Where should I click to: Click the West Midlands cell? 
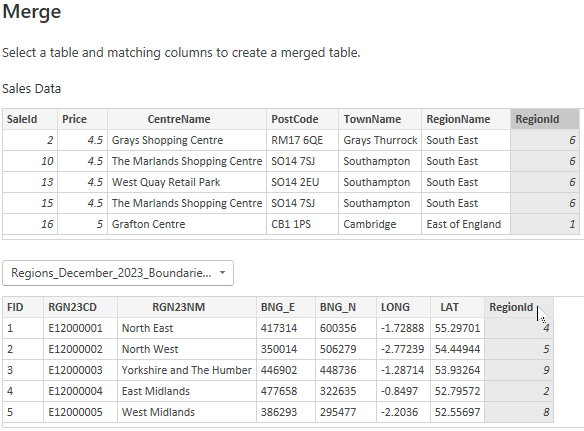click(187, 412)
